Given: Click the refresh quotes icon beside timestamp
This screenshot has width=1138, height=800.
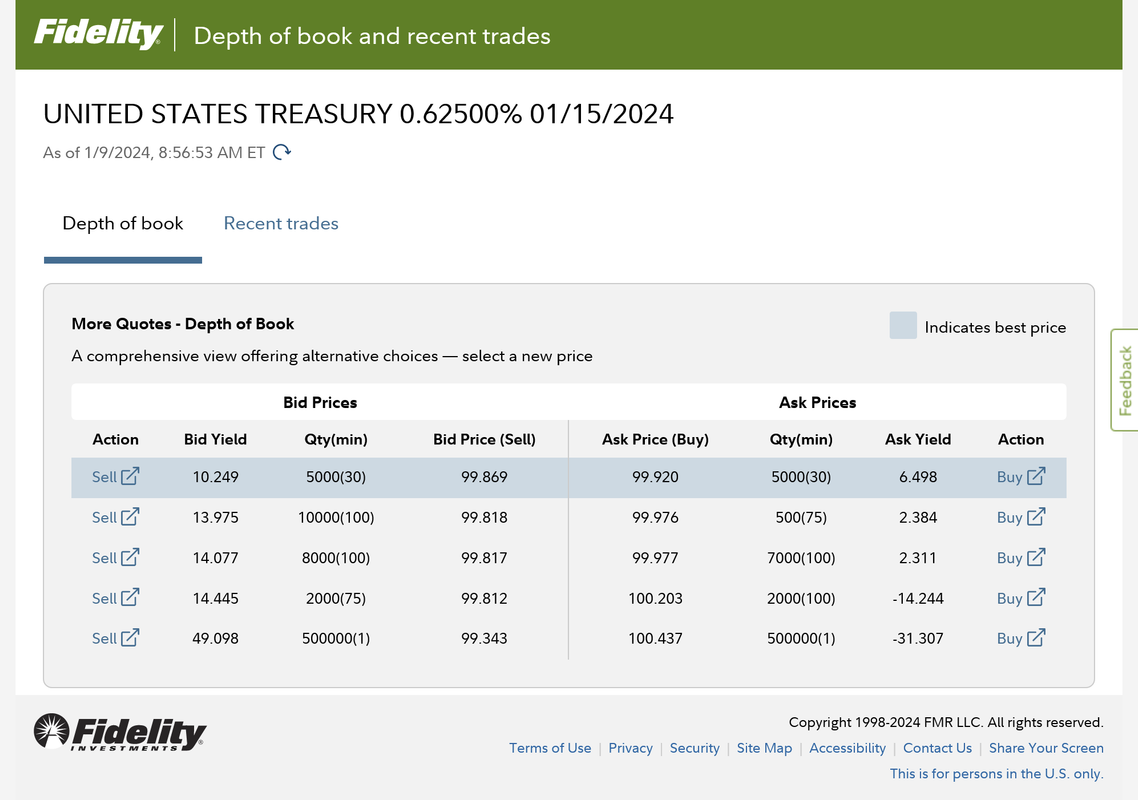Looking at the screenshot, I should 282,152.
